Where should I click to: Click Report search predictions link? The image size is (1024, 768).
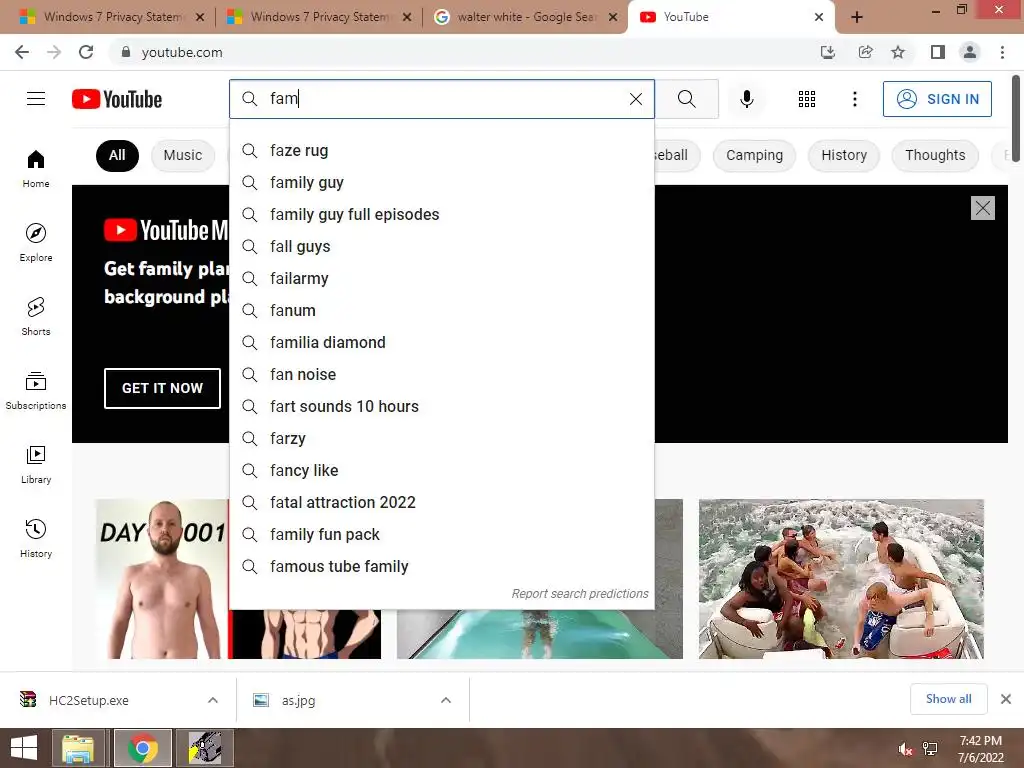[x=580, y=594]
